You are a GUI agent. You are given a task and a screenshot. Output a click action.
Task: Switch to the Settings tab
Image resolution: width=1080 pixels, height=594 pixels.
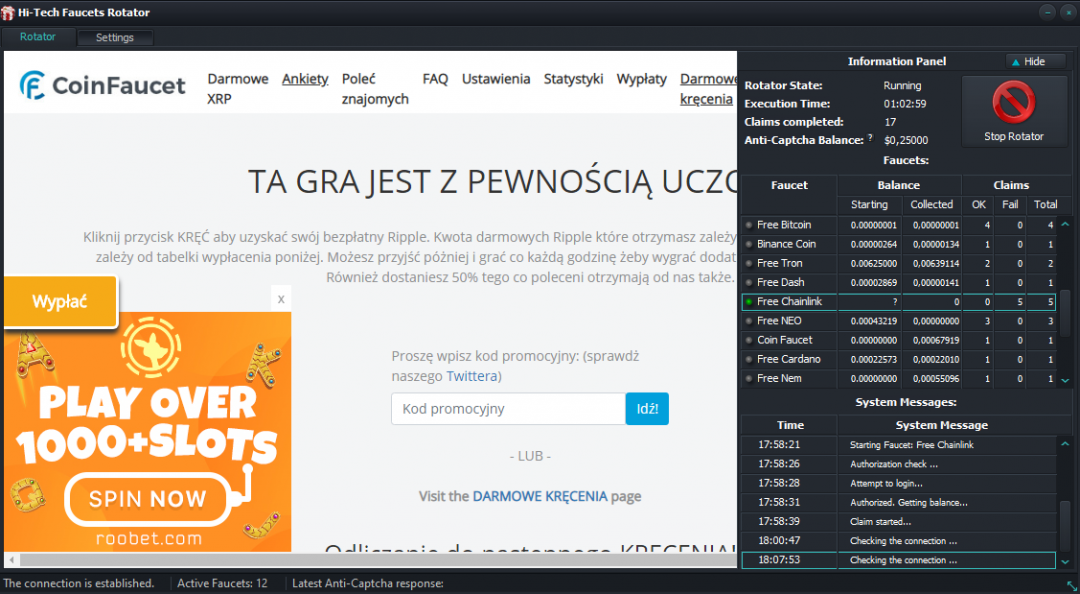pos(115,38)
